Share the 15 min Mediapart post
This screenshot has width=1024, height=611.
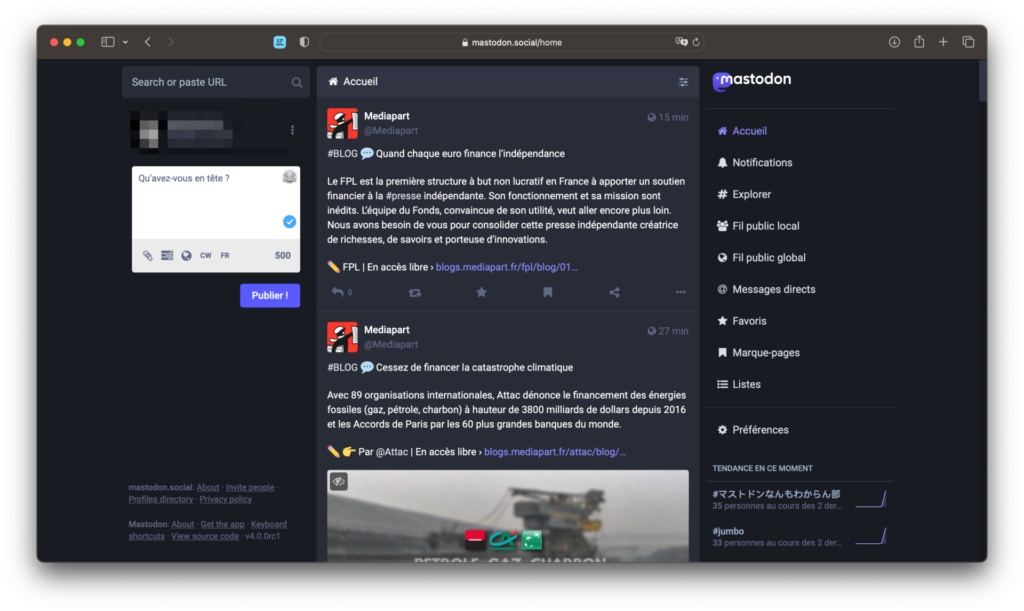click(x=614, y=292)
